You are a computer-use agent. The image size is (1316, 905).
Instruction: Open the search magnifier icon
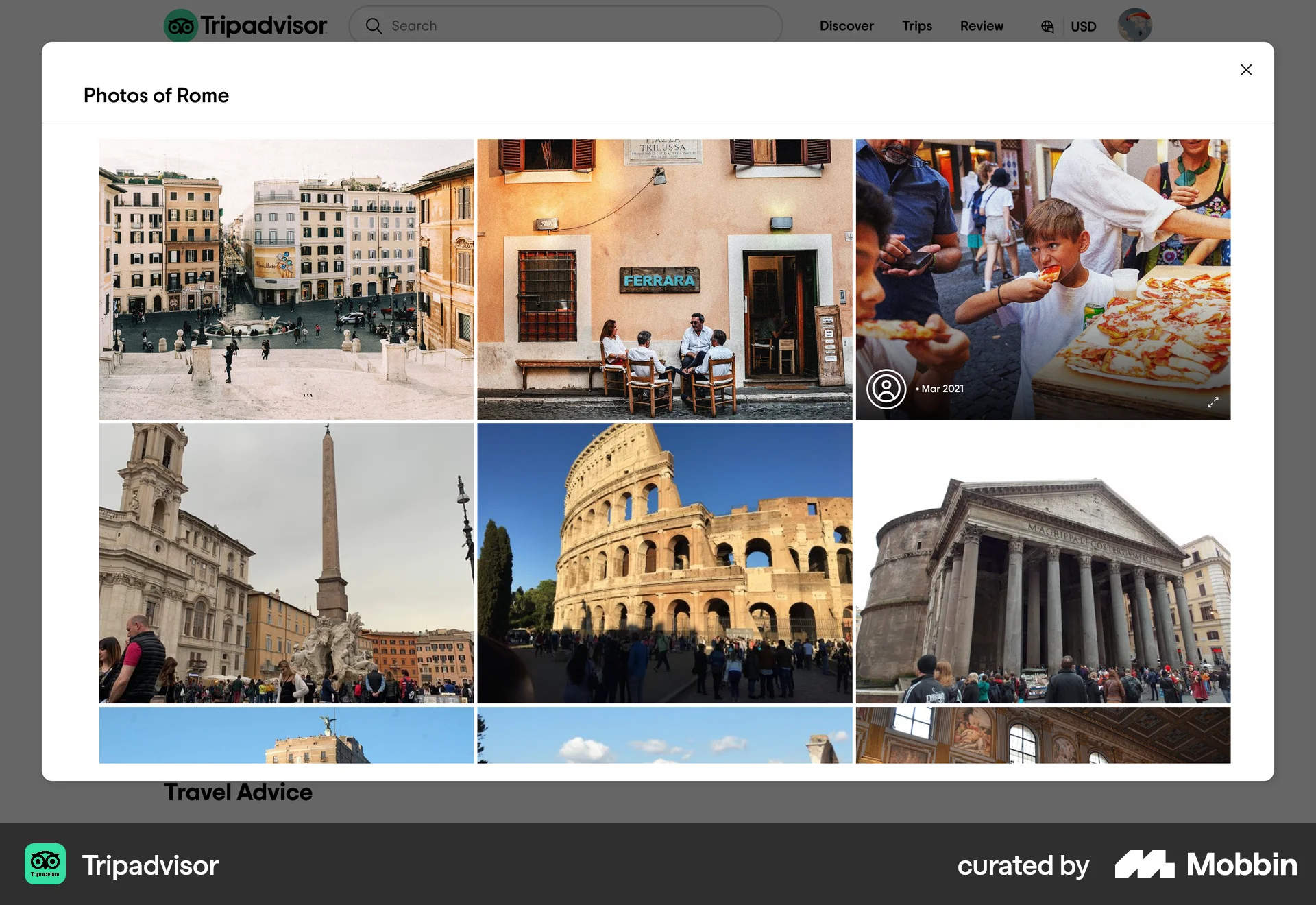pos(374,25)
